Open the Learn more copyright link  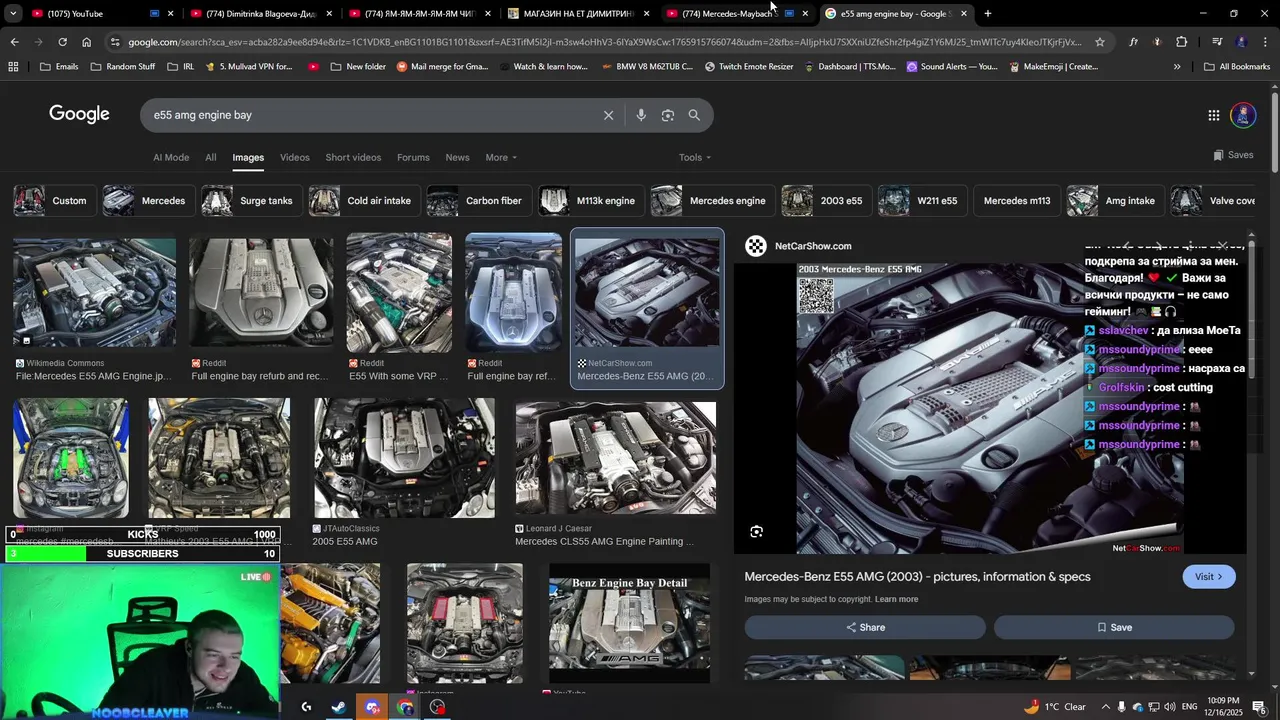896,599
